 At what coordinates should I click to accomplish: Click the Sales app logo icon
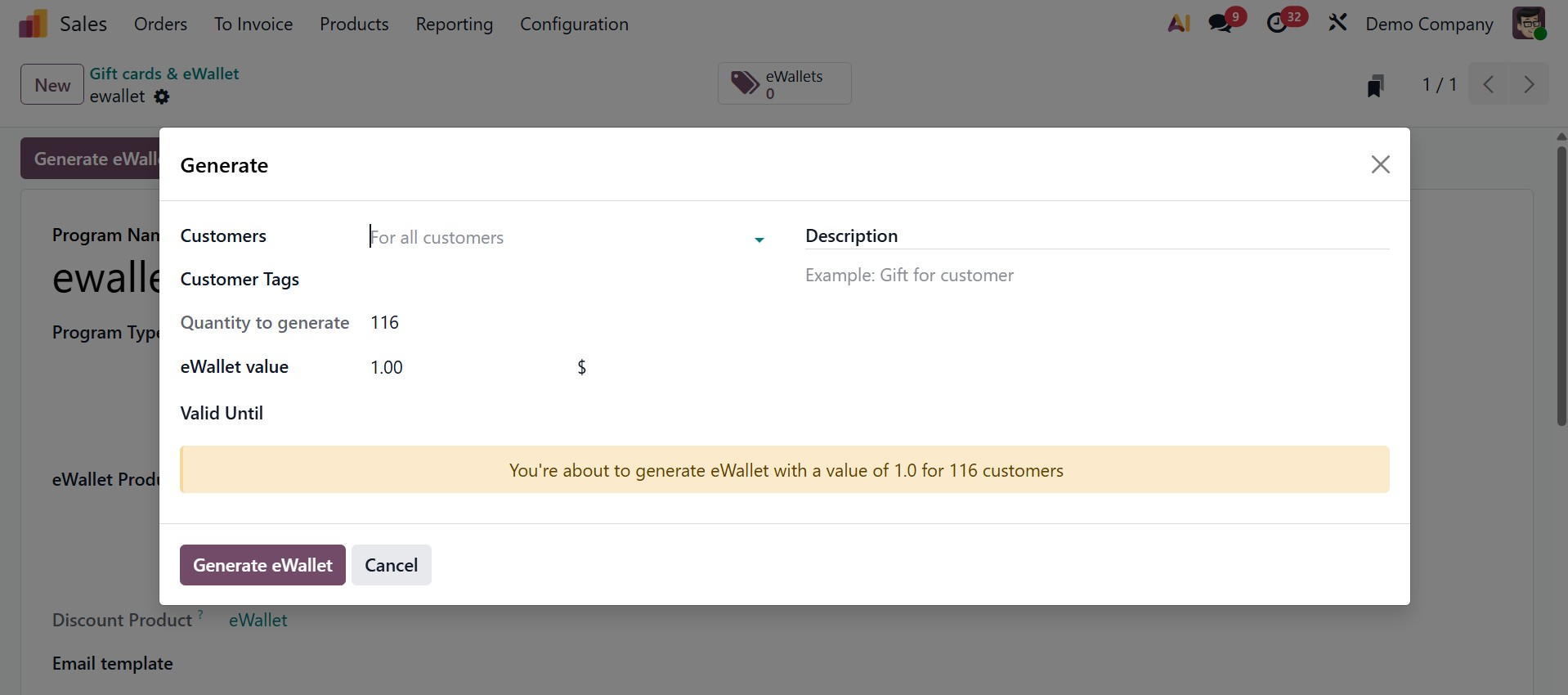pos(33,24)
